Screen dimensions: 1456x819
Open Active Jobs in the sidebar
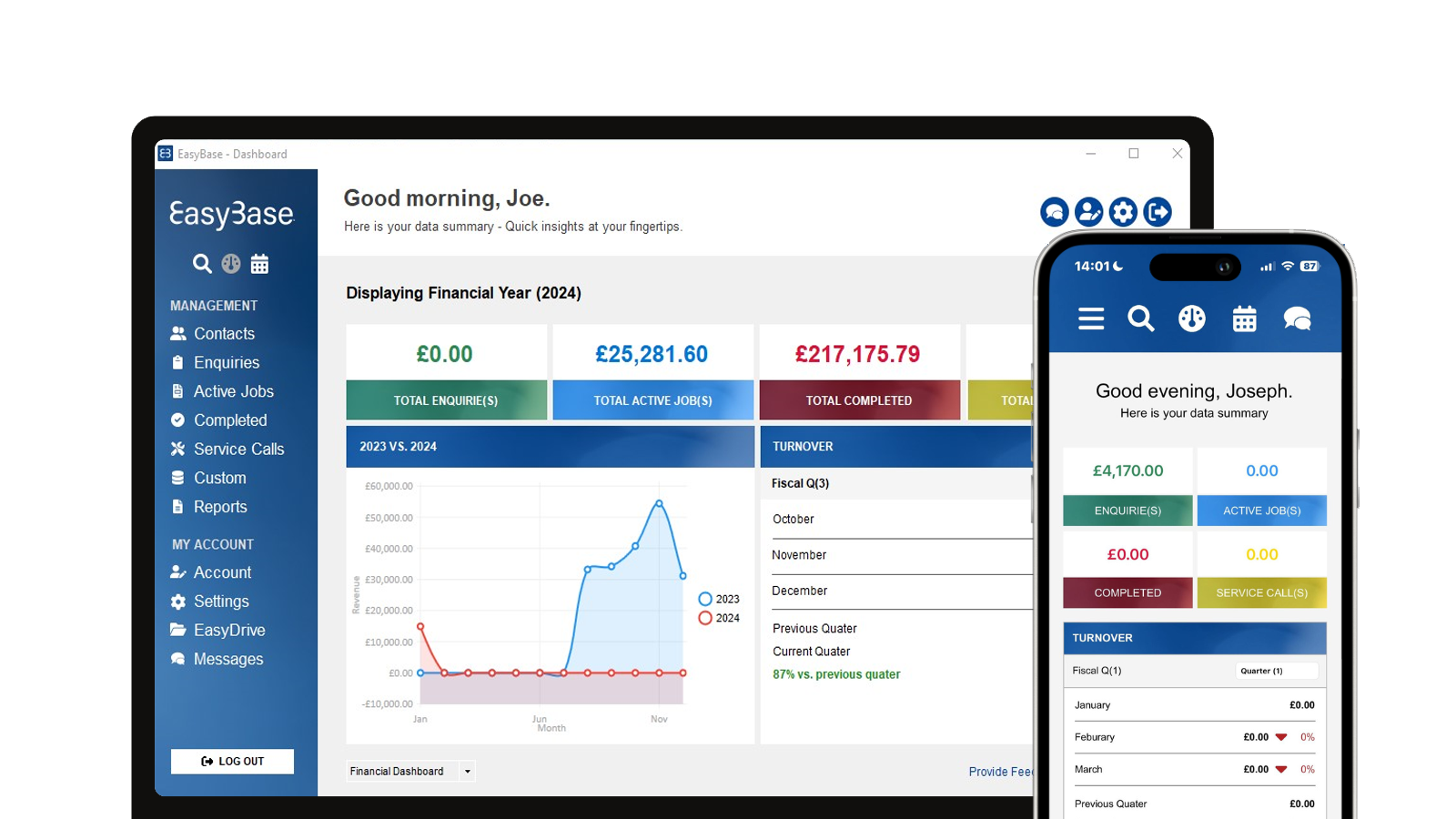[222, 391]
